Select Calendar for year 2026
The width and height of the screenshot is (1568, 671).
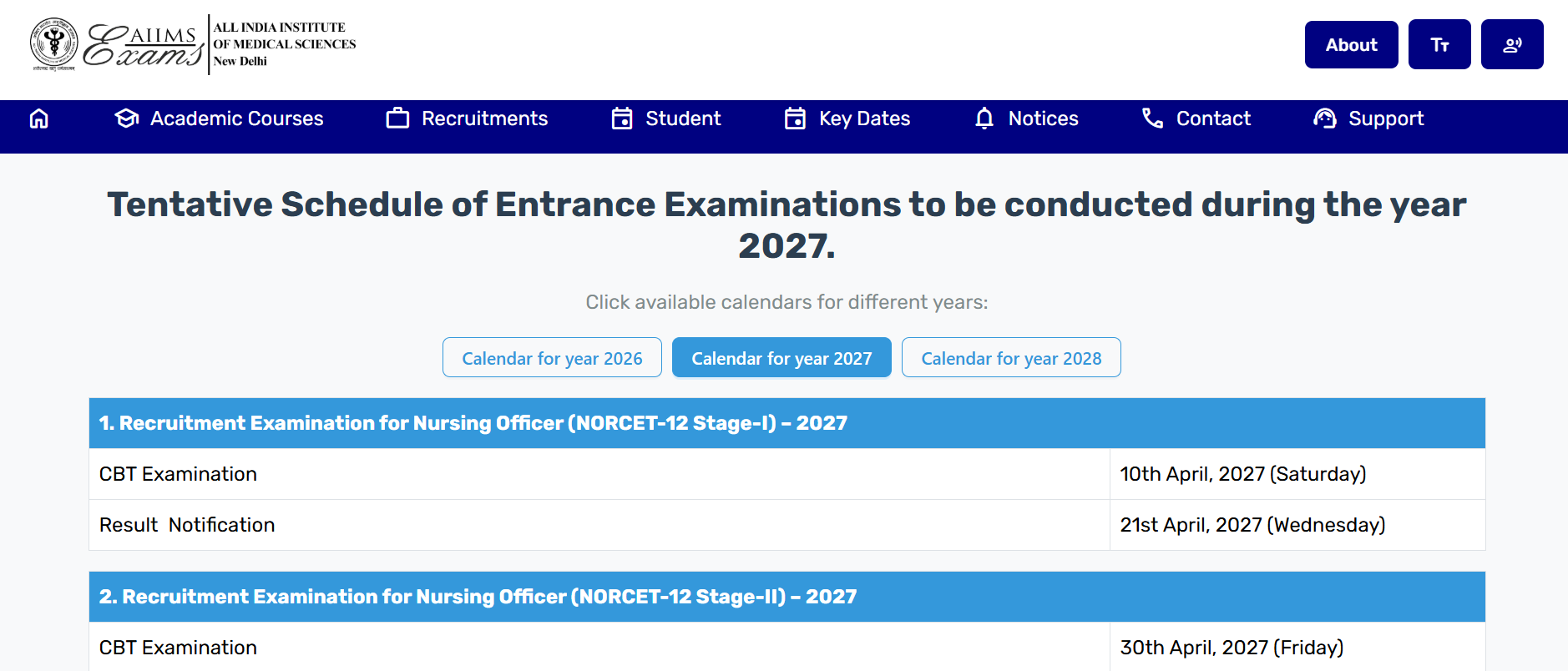552,357
